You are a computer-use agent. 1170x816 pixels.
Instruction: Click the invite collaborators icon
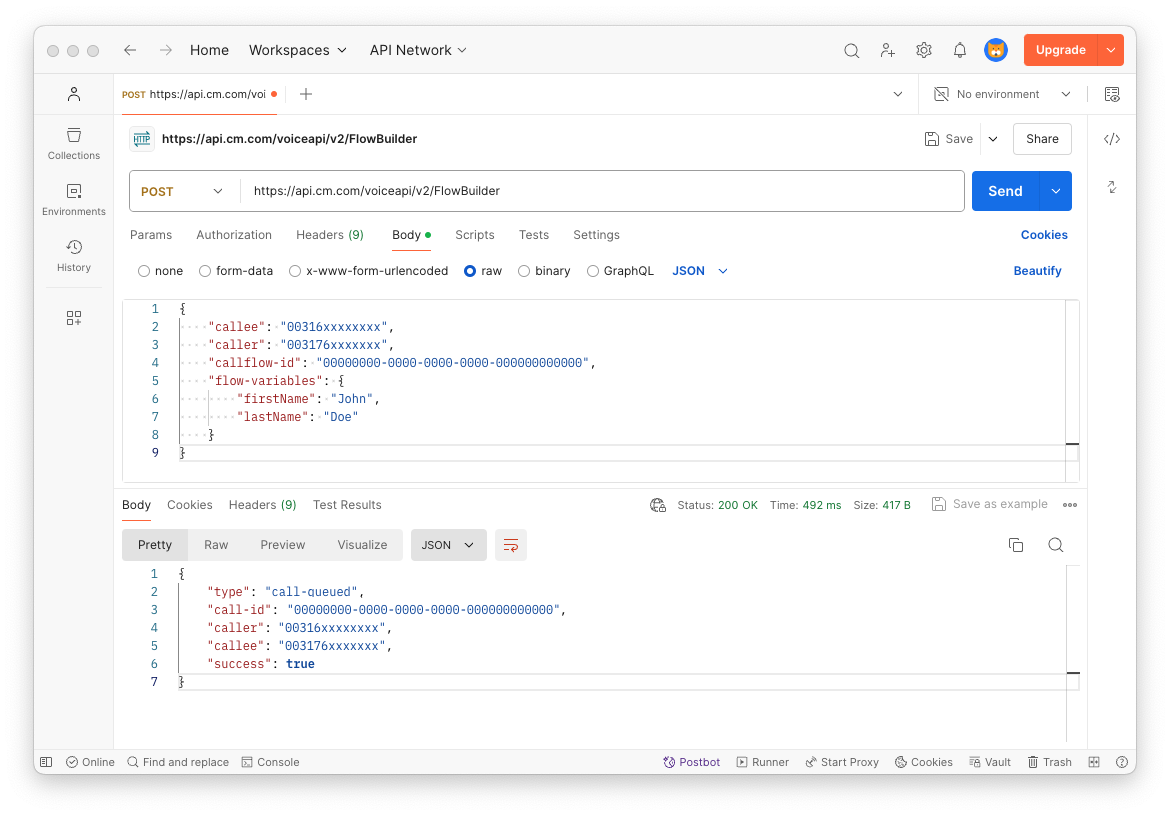click(x=887, y=50)
